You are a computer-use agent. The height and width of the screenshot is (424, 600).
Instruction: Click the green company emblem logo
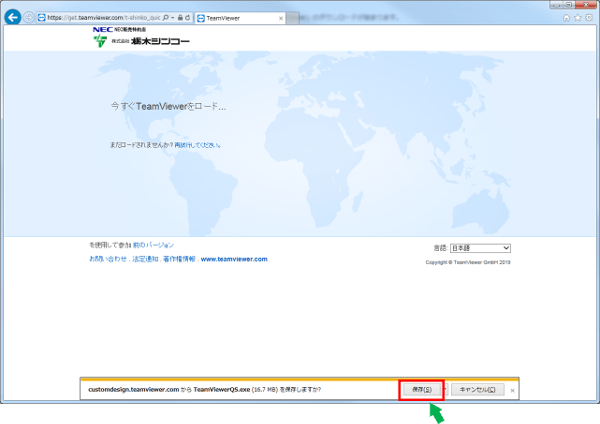click(x=100, y=41)
